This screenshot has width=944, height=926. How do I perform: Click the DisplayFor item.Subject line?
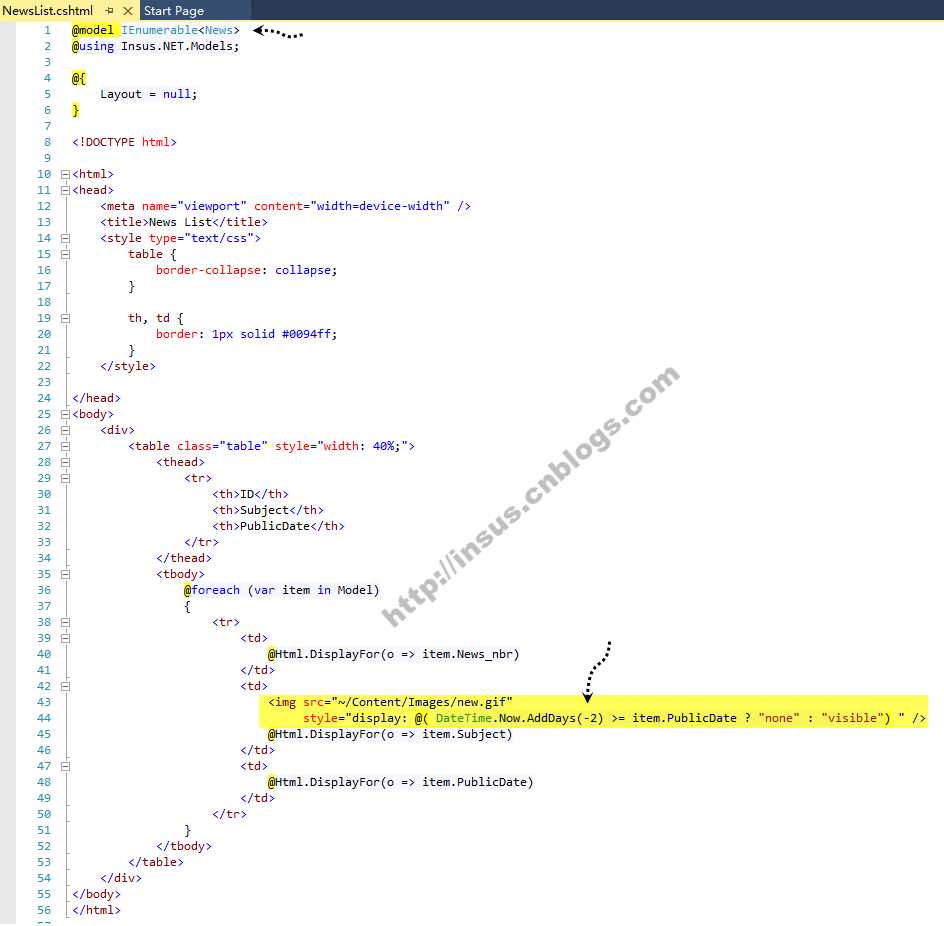point(390,735)
